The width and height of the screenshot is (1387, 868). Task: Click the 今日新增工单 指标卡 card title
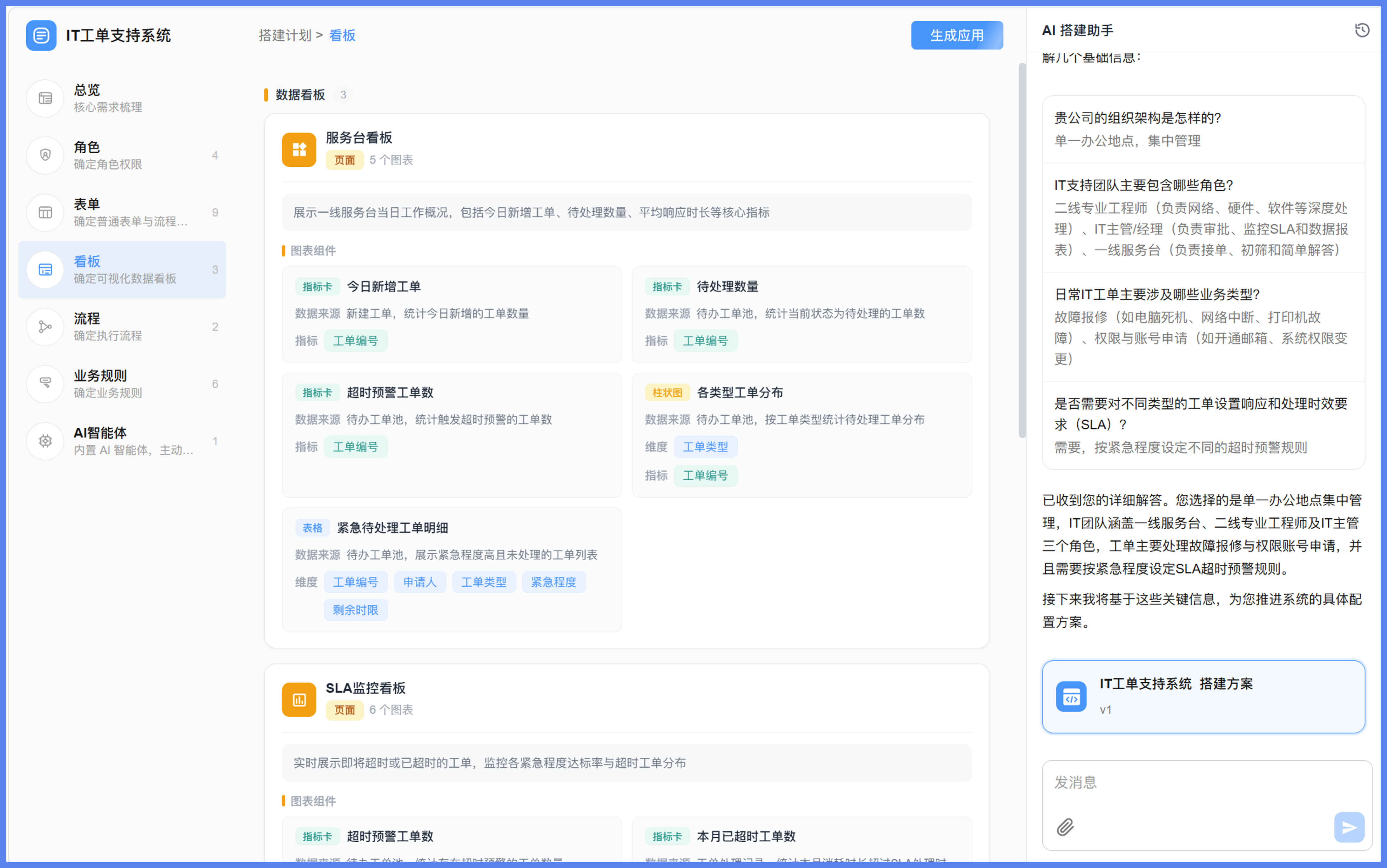pos(384,286)
